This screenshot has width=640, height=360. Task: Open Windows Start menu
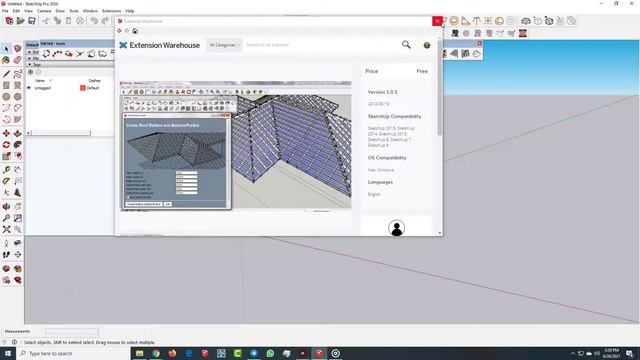point(8,353)
